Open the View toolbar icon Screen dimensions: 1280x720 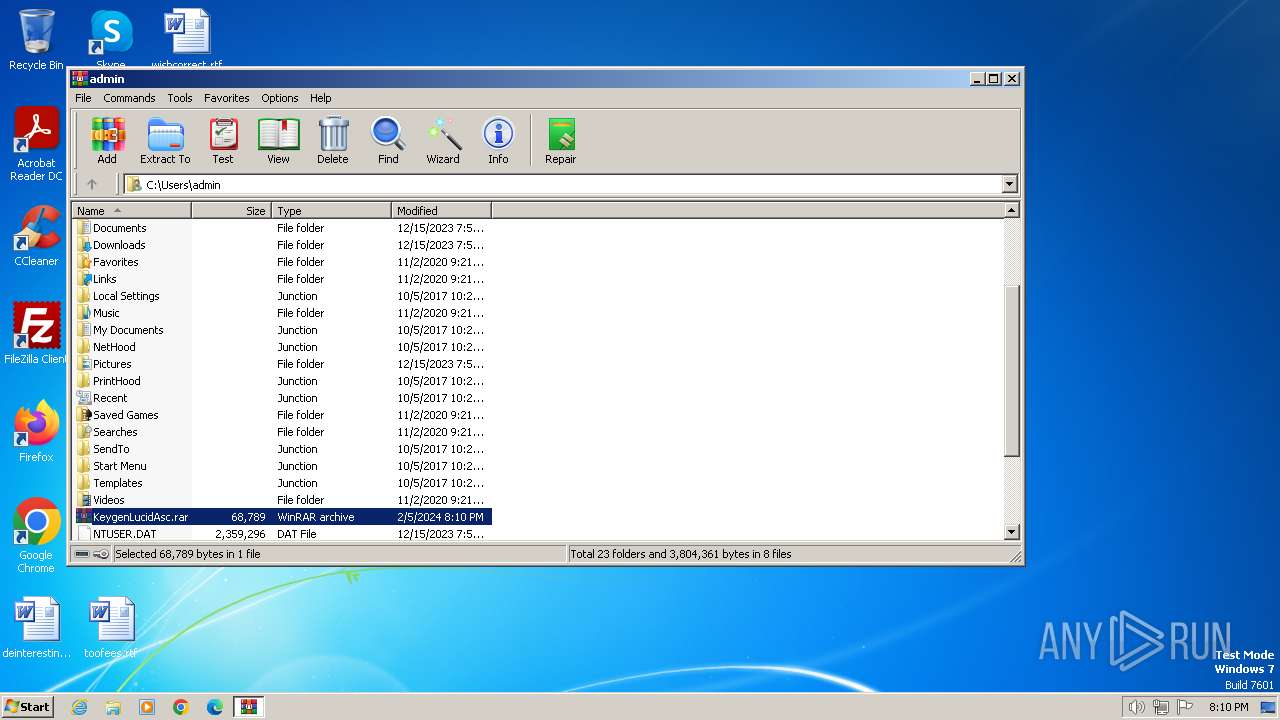pyautogui.click(x=278, y=140)
